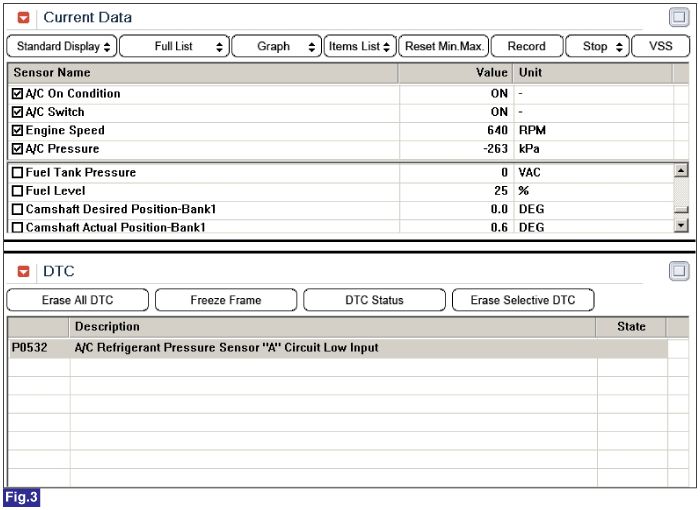Viewport: 700px width, 510px height.
Task: Select the 640 Engine Speed value
Action: click(497, 130)
